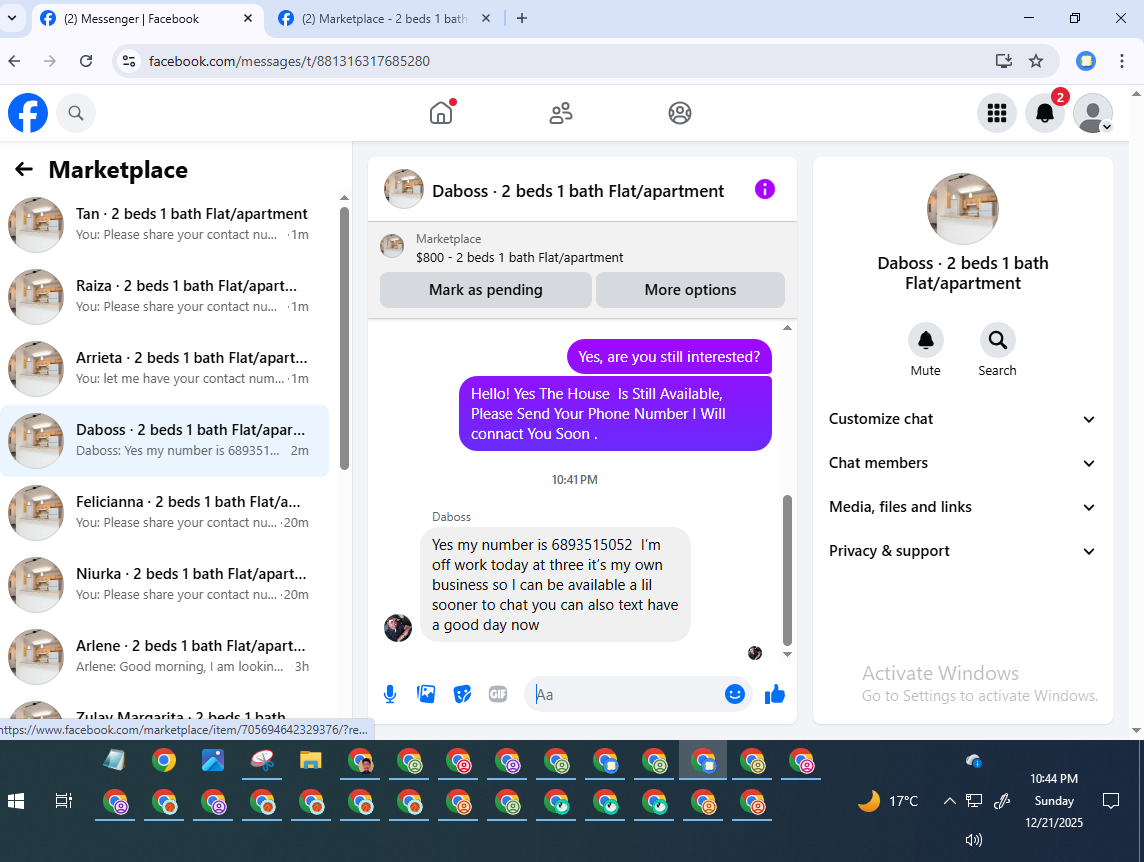Send a thumbs-up like
This screenshot has height=862, width=1144.
click(775, 694)
